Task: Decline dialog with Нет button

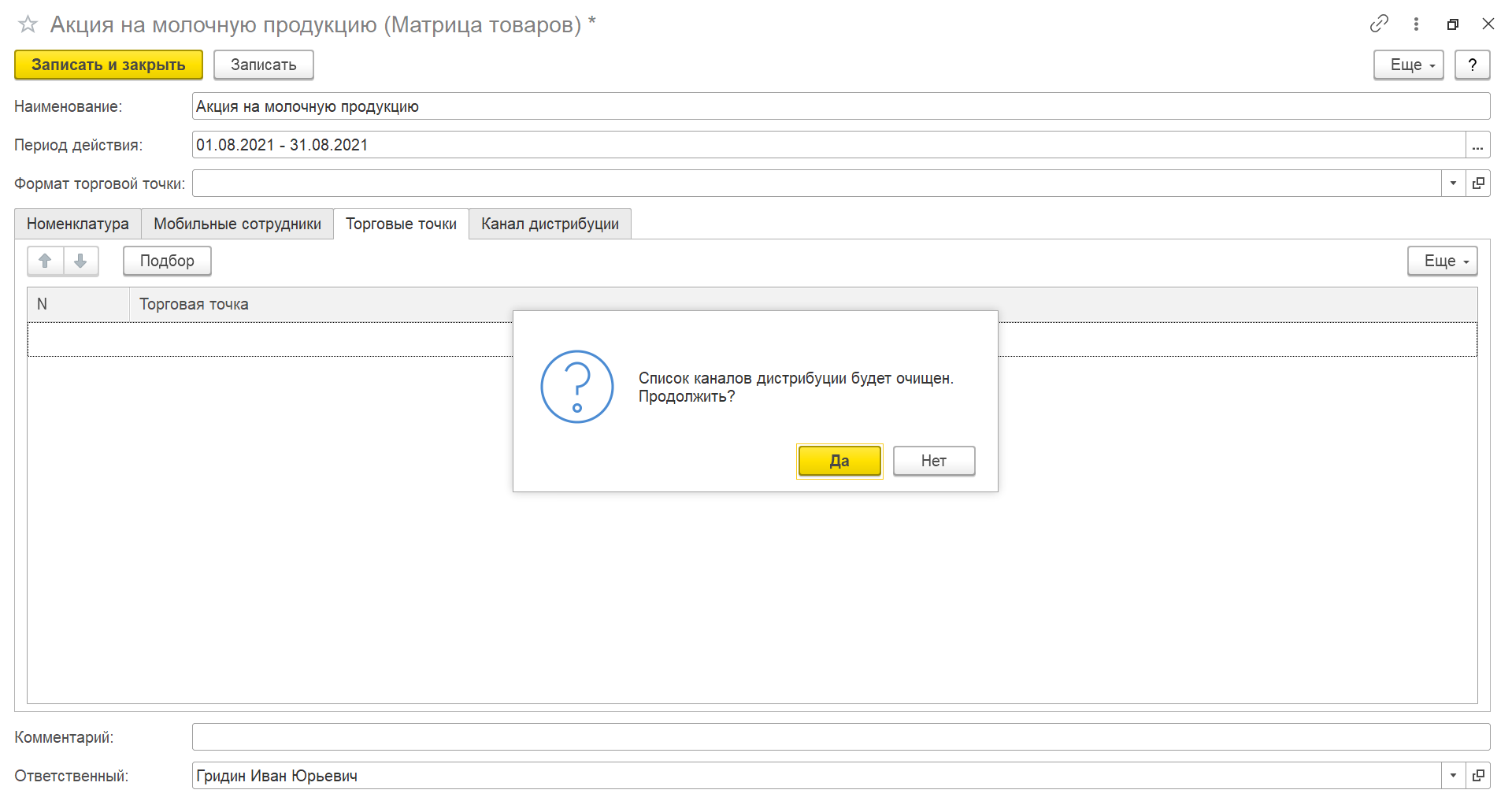Action: click(x=933, y=461)
